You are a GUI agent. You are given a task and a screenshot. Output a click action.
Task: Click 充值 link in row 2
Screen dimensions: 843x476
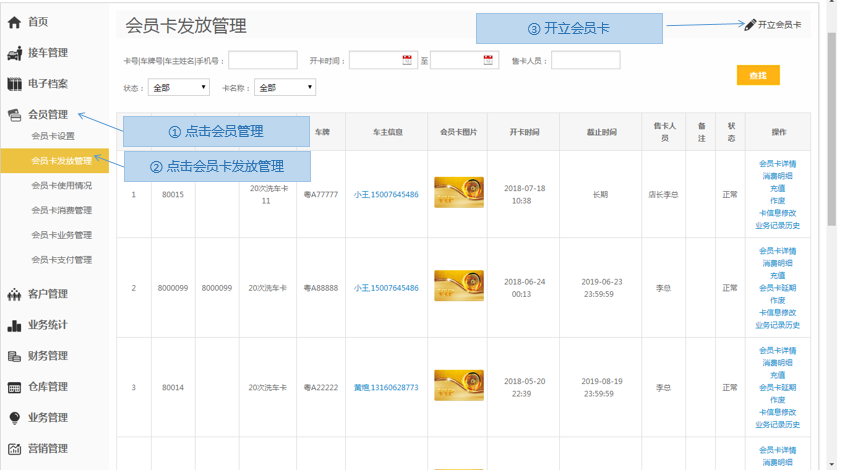point(777,275)
